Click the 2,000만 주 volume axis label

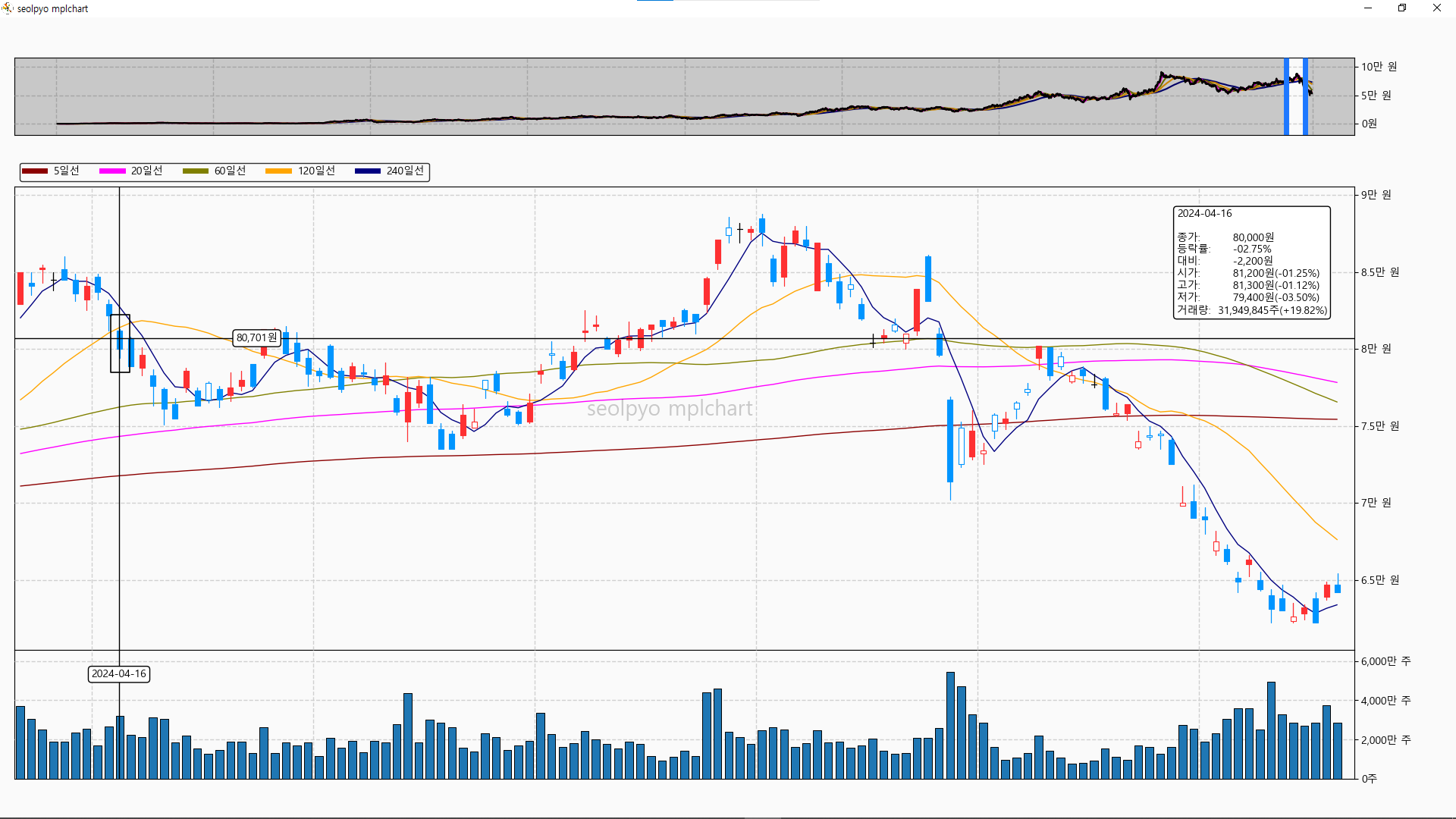coord(1385,740)
